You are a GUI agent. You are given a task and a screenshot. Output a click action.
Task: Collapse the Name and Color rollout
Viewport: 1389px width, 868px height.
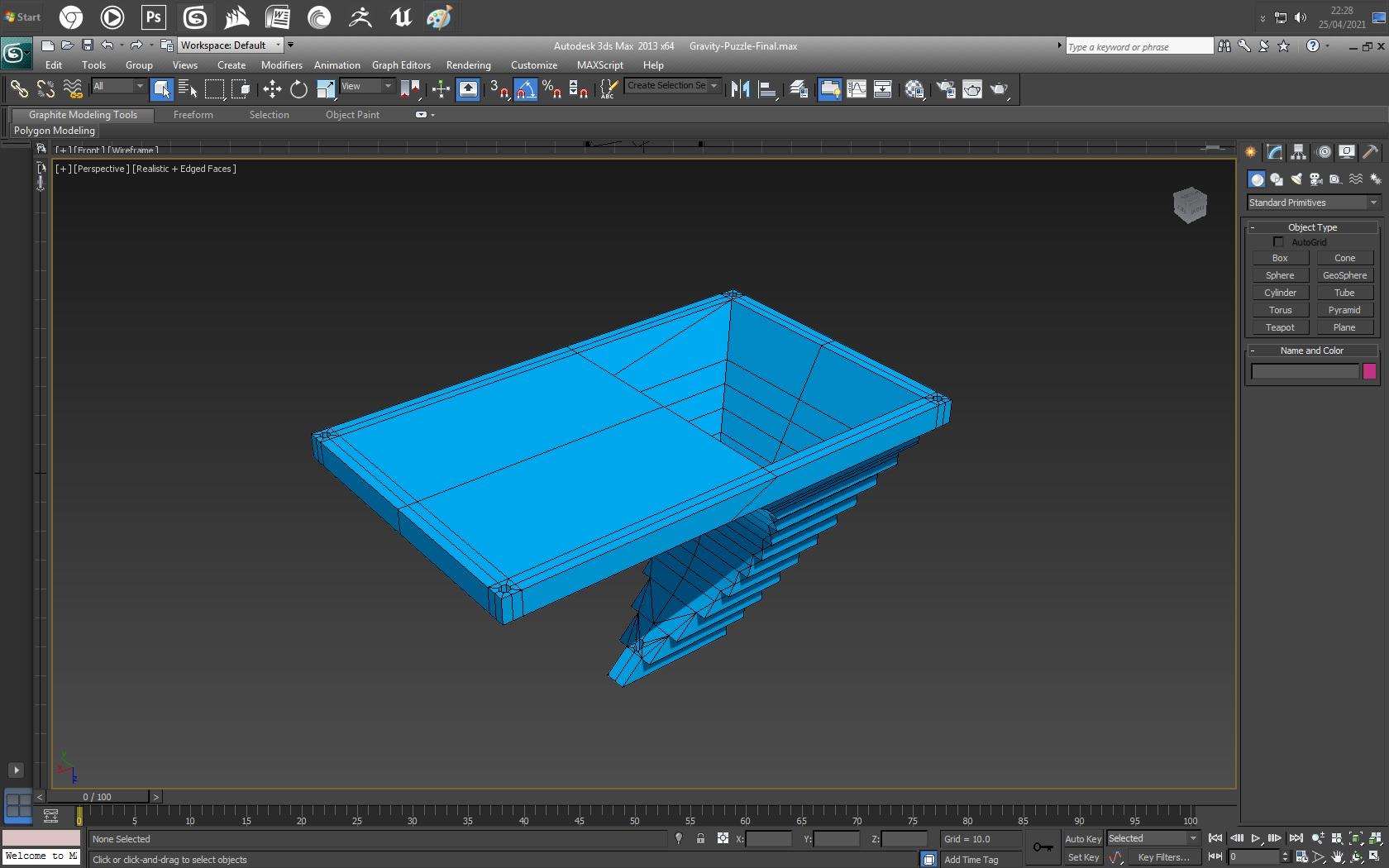pos(1312,351)
